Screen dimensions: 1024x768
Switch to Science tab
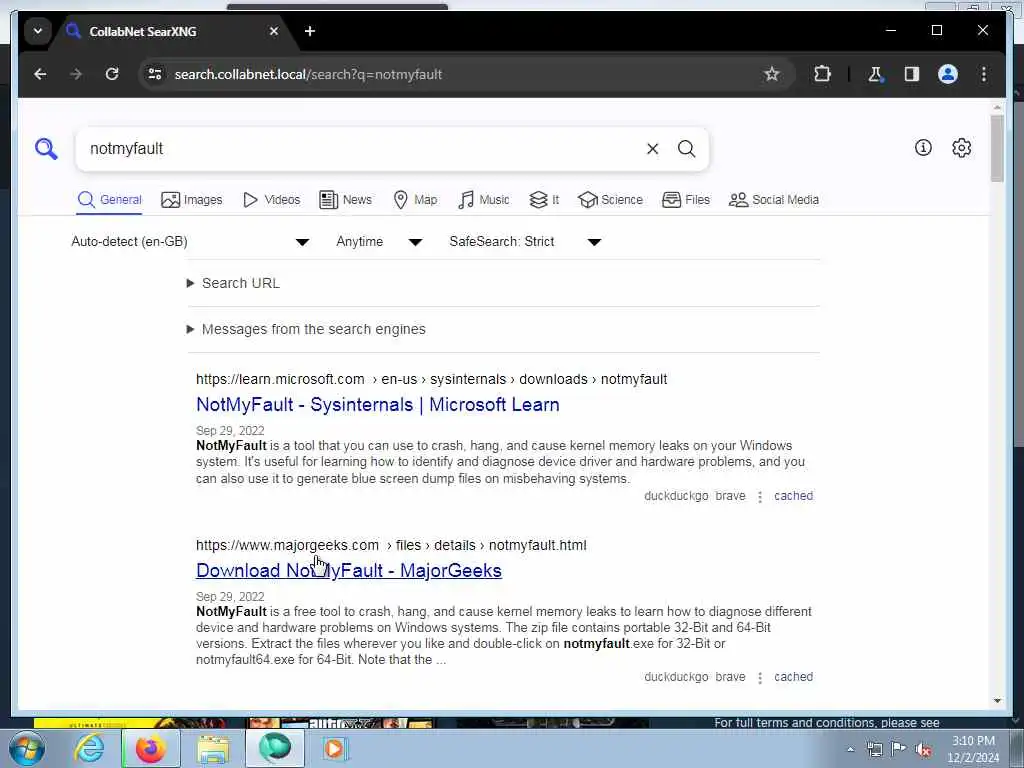coord(611,200)
